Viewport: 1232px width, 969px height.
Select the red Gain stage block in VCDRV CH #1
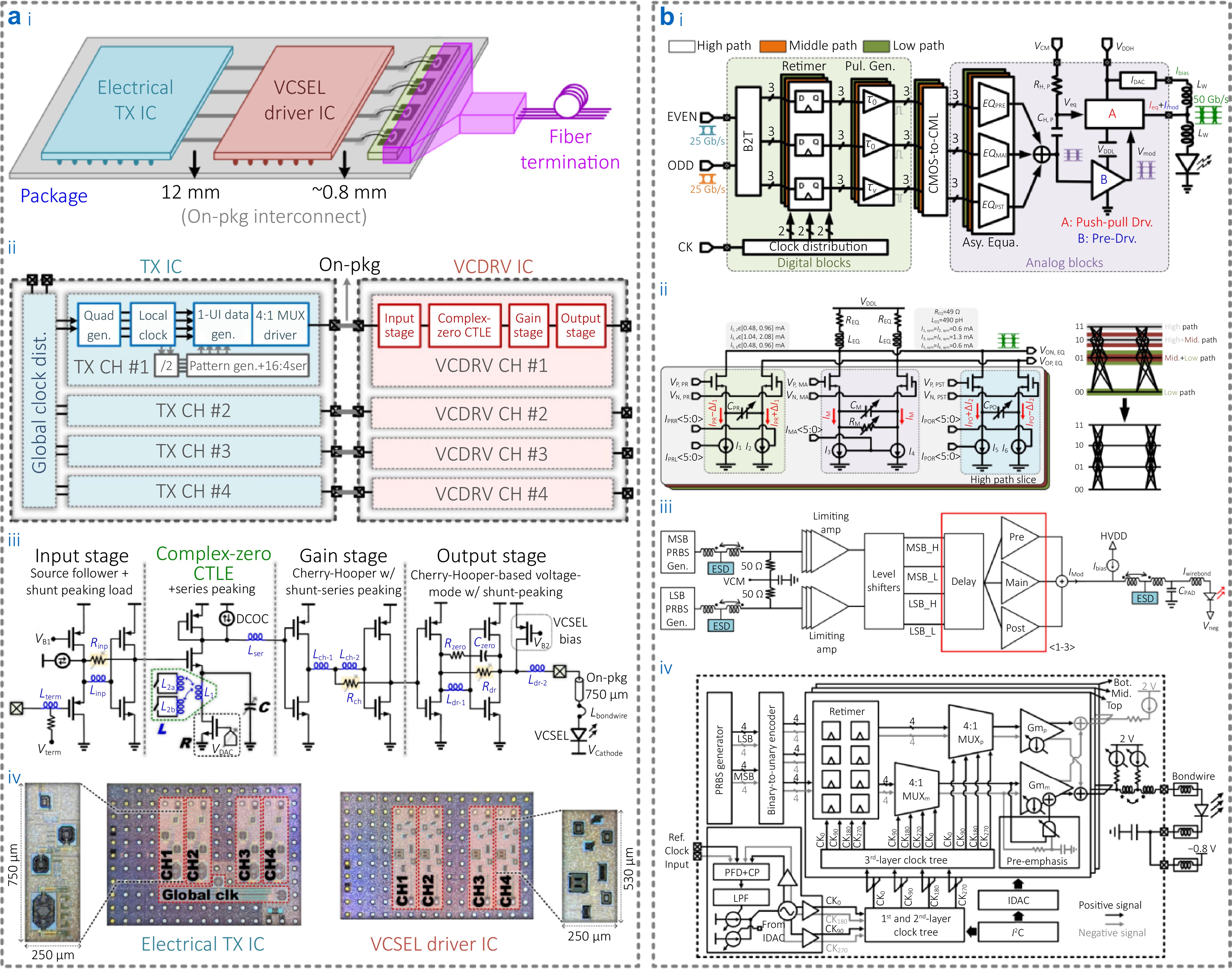pos(528,326)
